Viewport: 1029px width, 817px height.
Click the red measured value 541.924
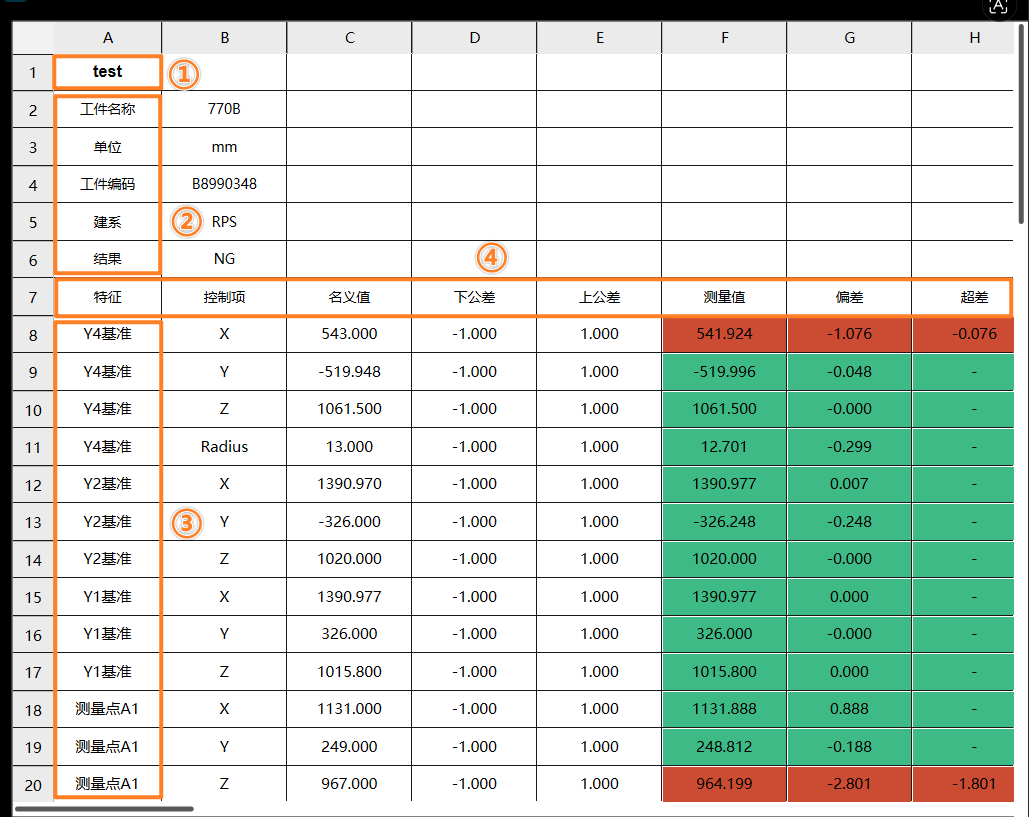pos(724,334)
